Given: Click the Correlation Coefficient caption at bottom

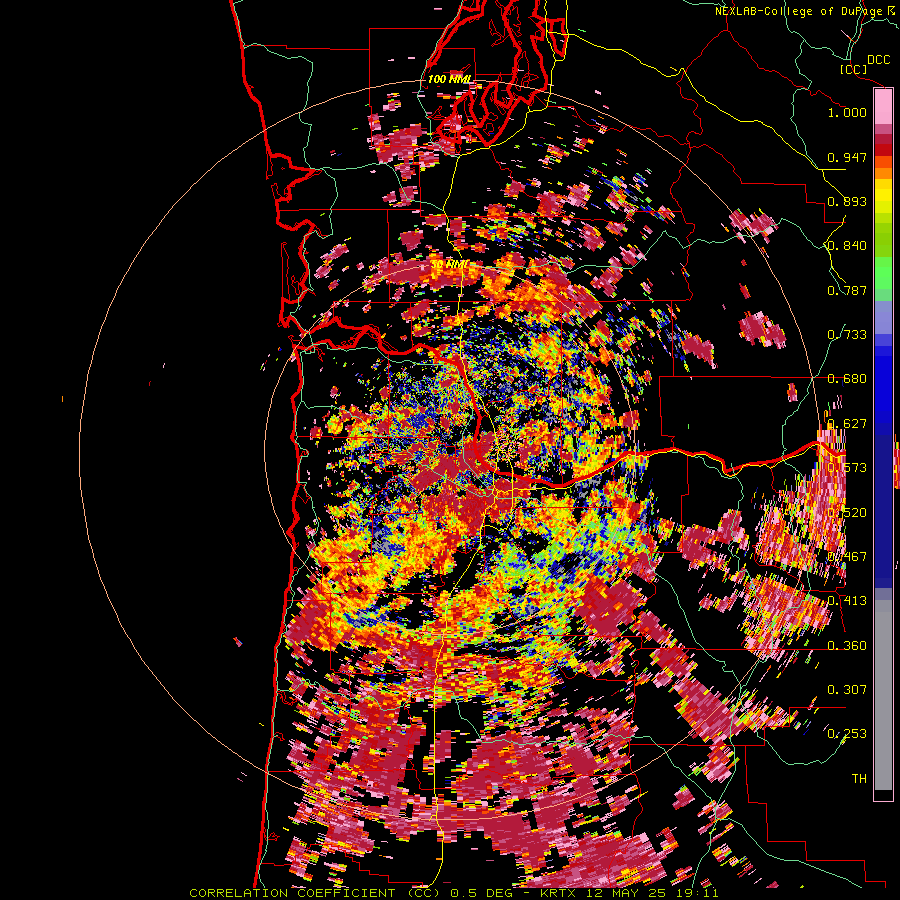Looking at the screenshot, I should (453, 893).
